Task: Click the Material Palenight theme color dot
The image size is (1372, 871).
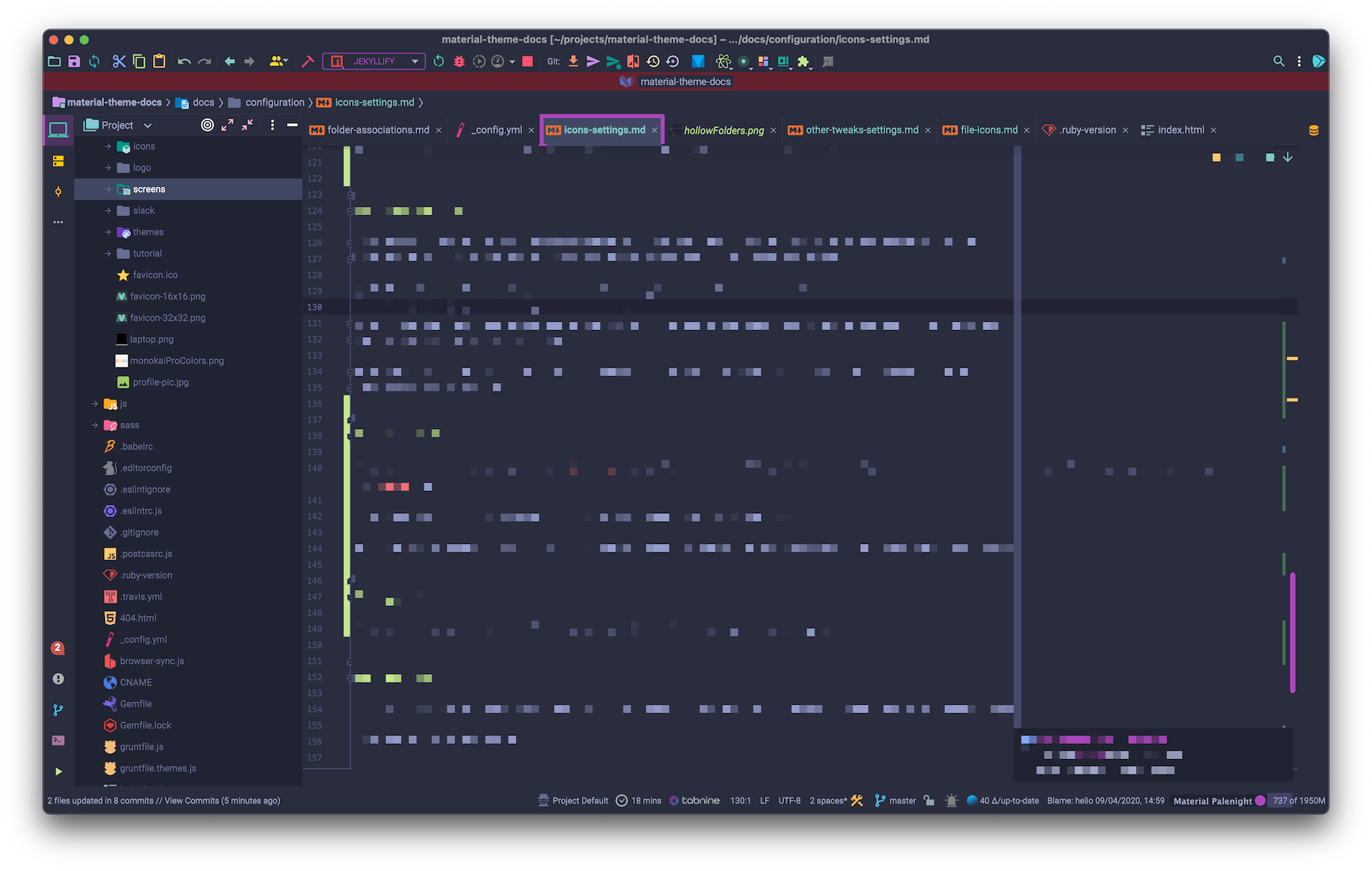Action: pyautogui.click(x=1261, y=801)
